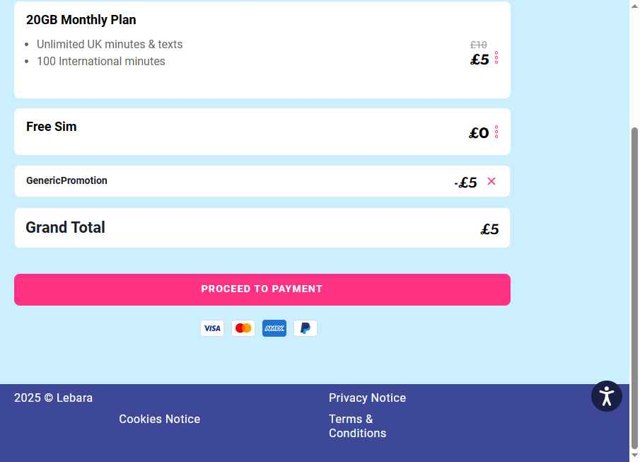Screen dimensions: 640x462
Task: Click the GenericPromotion label
Action: pyautogui.click(x=67, y=181)
